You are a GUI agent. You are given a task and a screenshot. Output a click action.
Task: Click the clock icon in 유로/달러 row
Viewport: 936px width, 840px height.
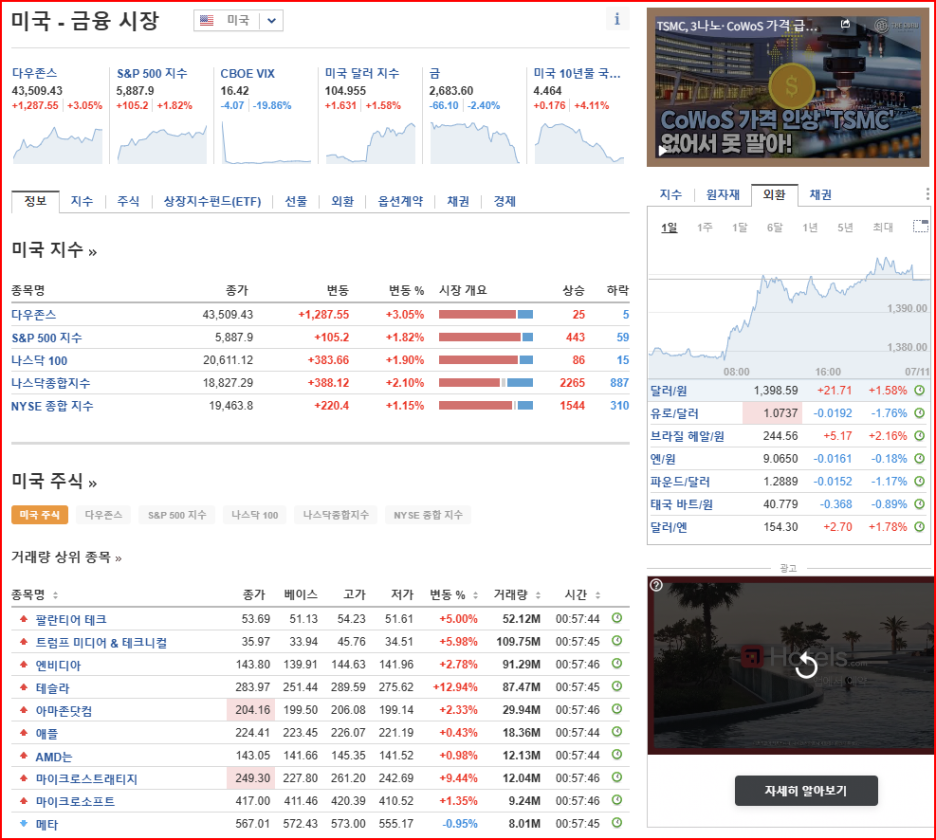click(919, 413)
